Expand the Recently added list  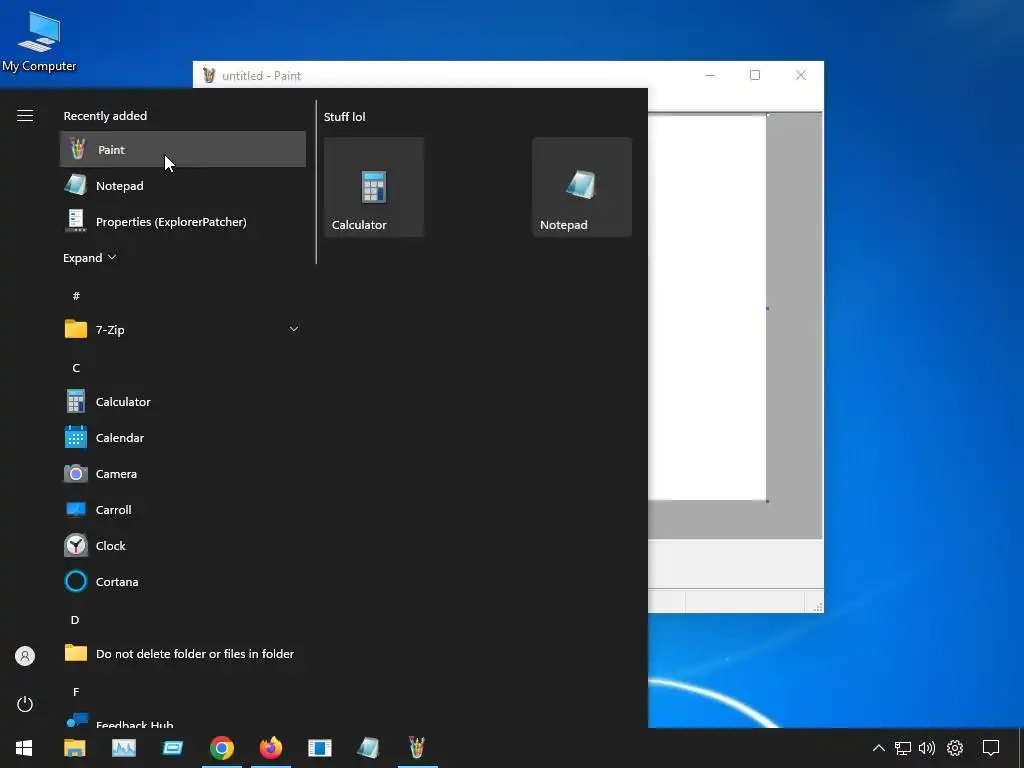coord(89,258)
